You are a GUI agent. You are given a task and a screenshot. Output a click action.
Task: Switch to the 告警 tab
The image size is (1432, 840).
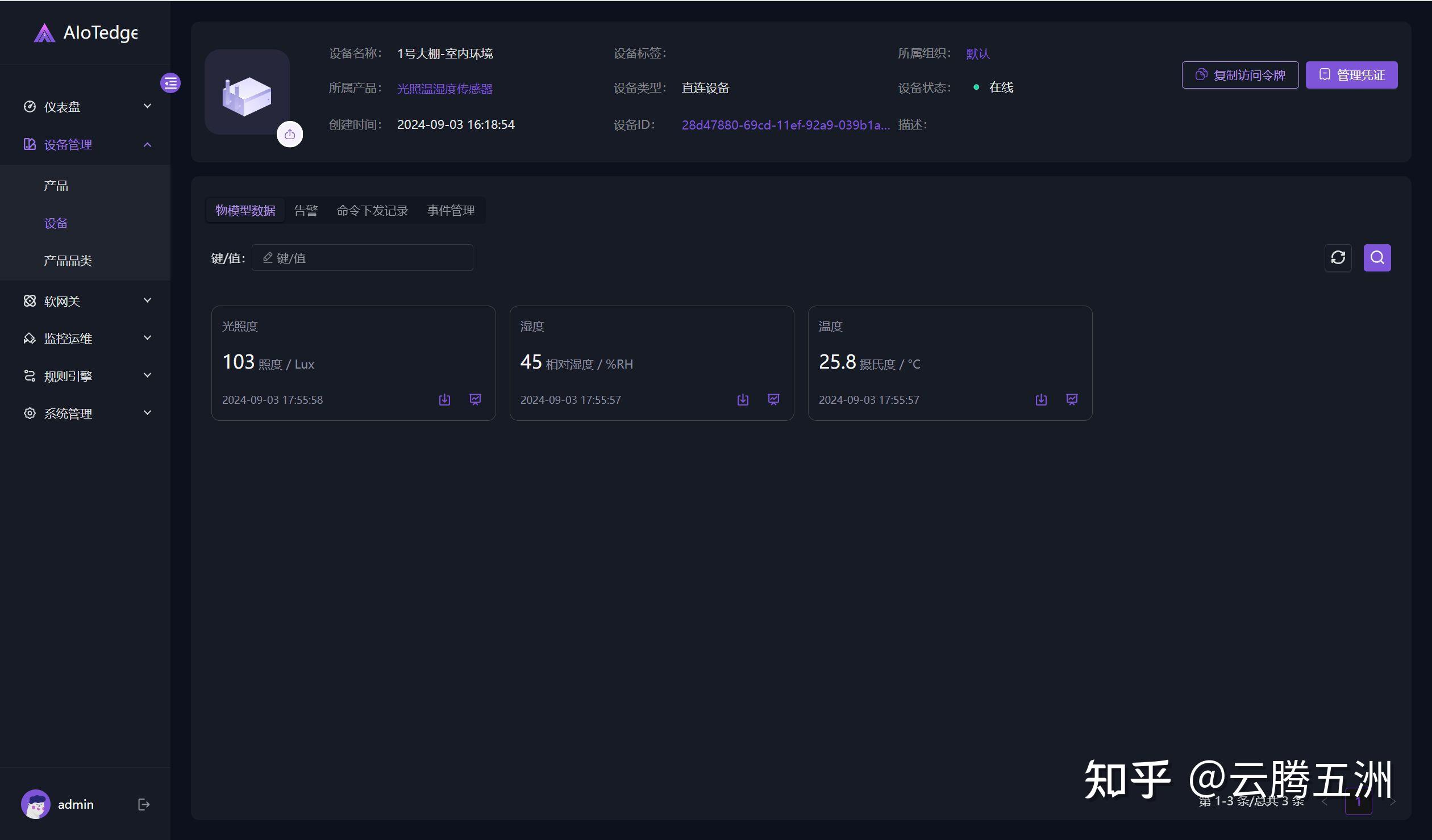pyautogui.click(x=306, y=210)
